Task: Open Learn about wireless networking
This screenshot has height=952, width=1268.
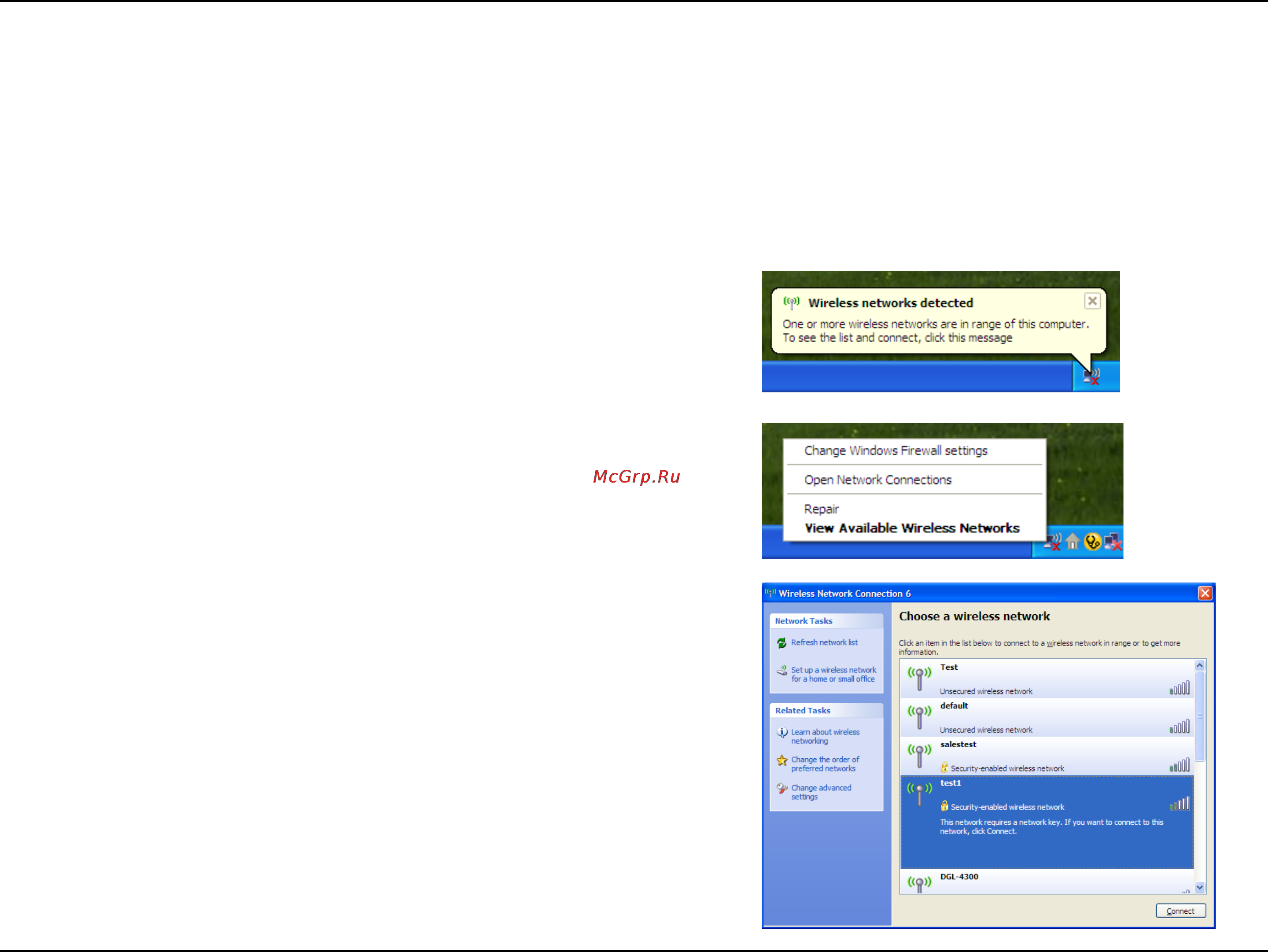Action: tap(826, 737)
